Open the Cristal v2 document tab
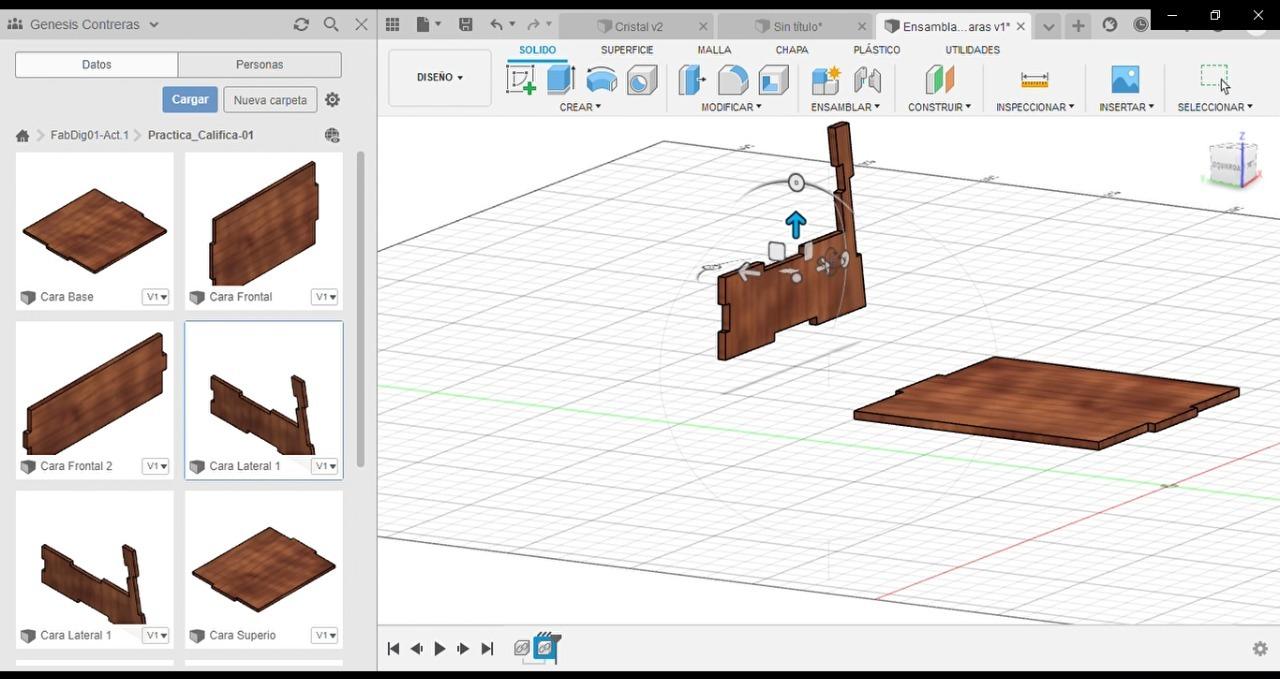Viewport: 1280px width, 679px height. [x=638, y=27]
